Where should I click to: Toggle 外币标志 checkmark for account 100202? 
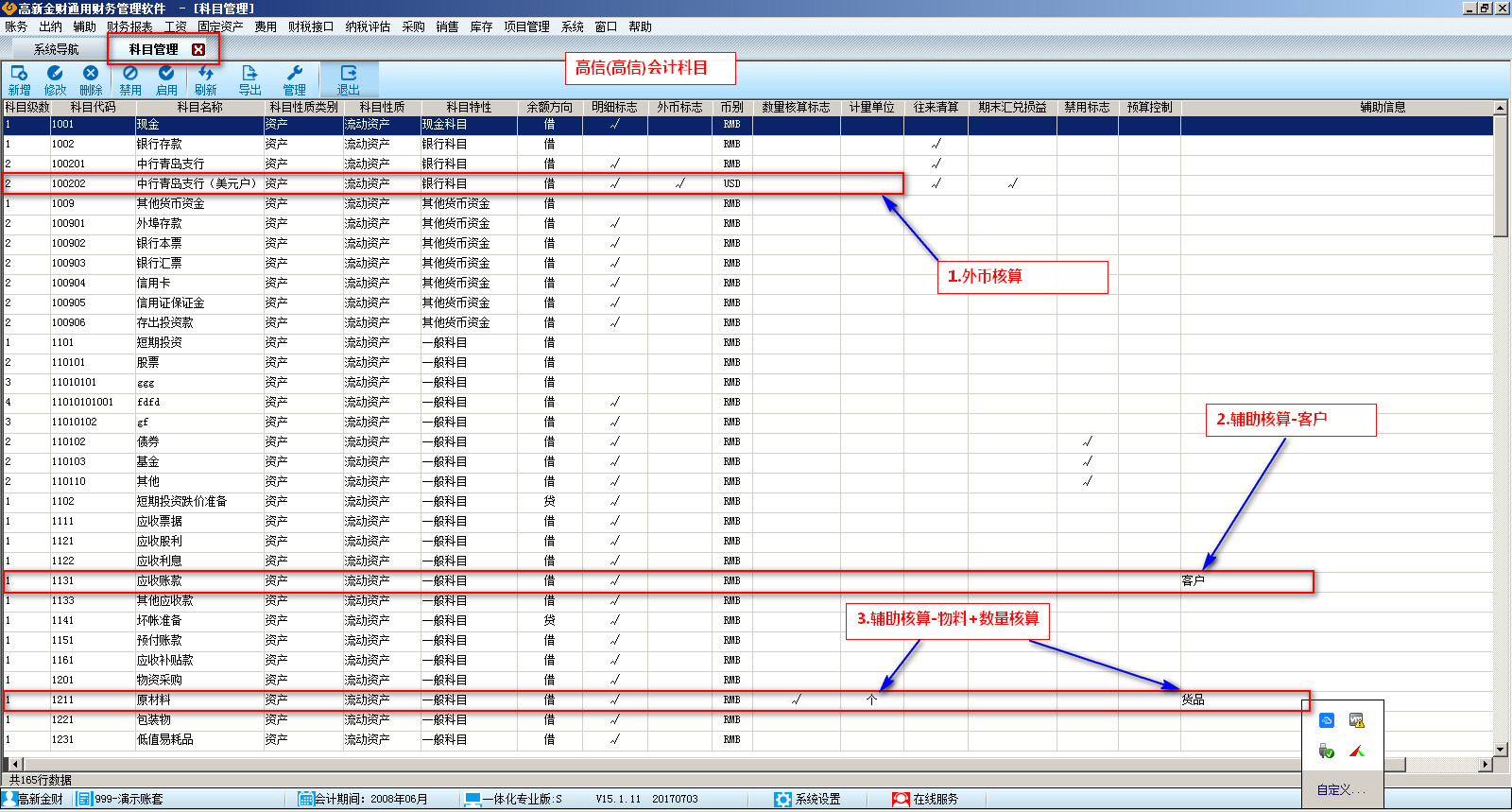(x=679, y=183)
